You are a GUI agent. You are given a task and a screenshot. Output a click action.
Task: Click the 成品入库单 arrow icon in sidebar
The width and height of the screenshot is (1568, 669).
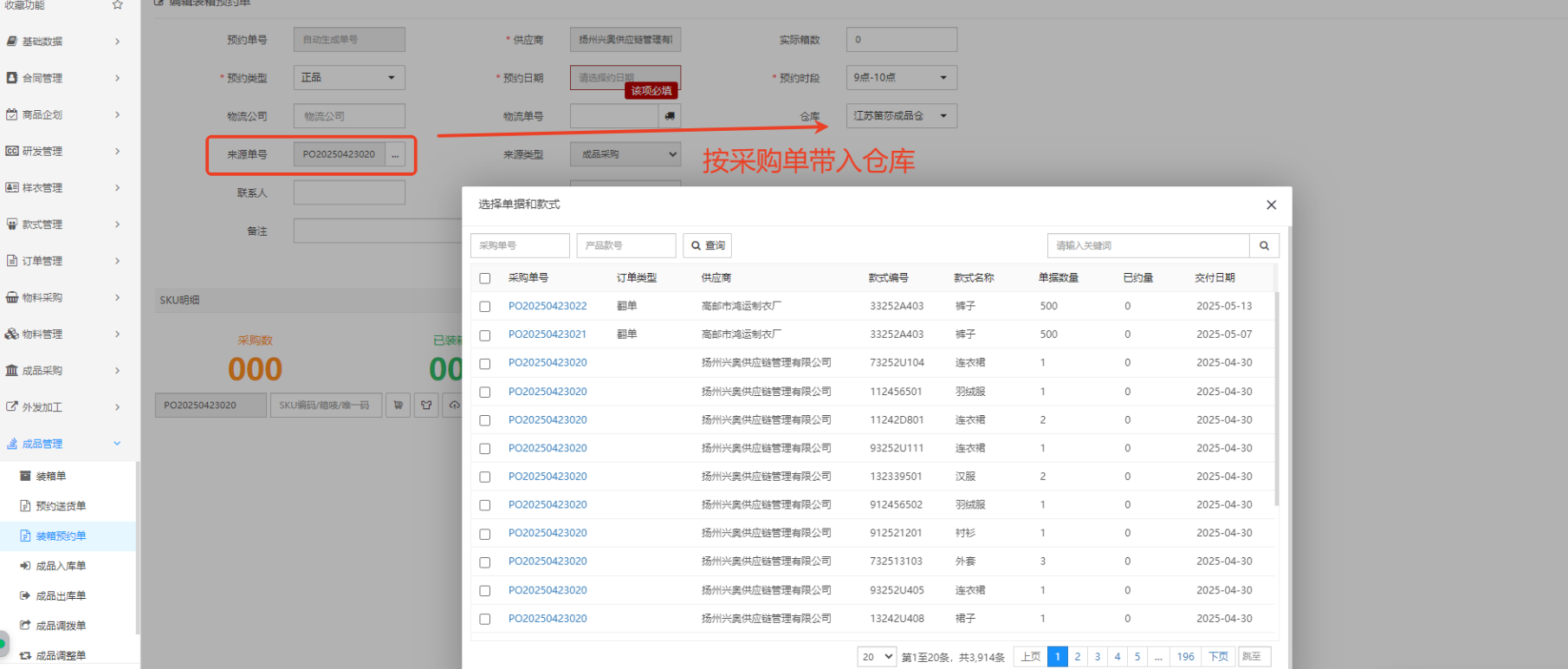tap(25, 566)
